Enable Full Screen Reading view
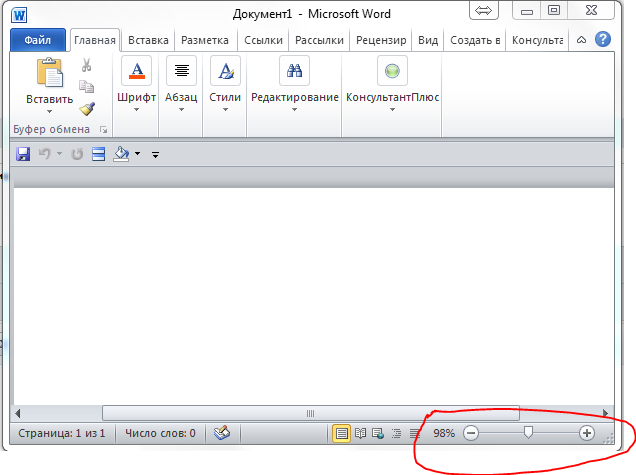636x475 pixels. [360, 433]
